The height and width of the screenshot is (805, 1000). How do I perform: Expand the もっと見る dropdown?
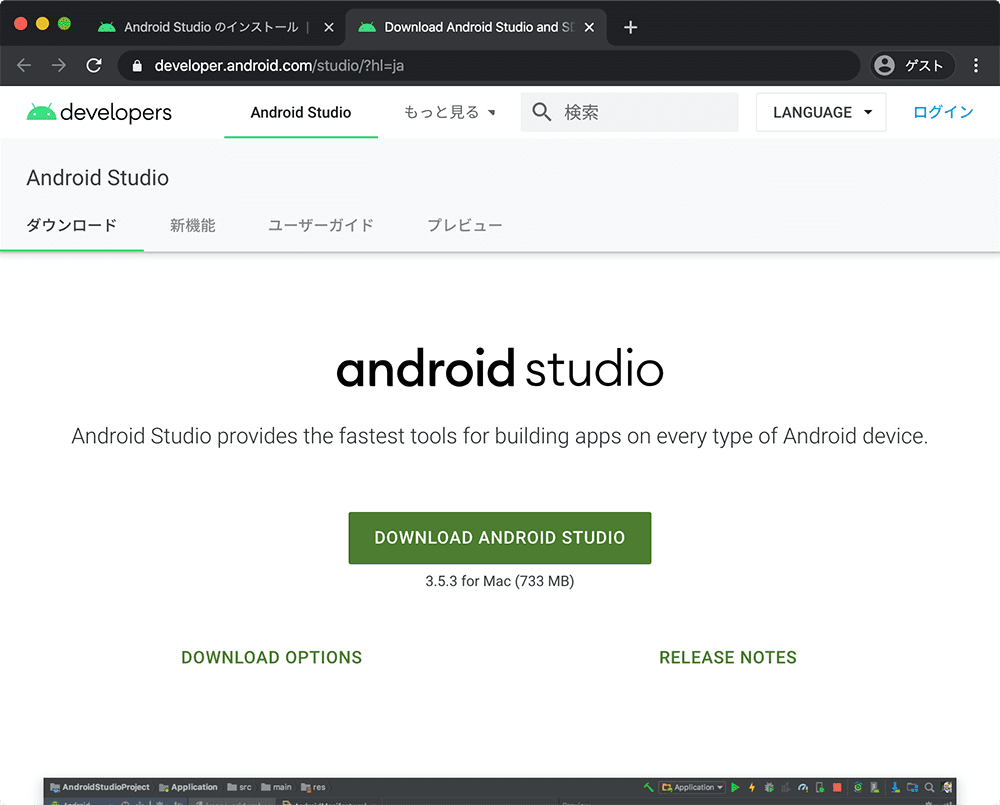pos(450,112)
